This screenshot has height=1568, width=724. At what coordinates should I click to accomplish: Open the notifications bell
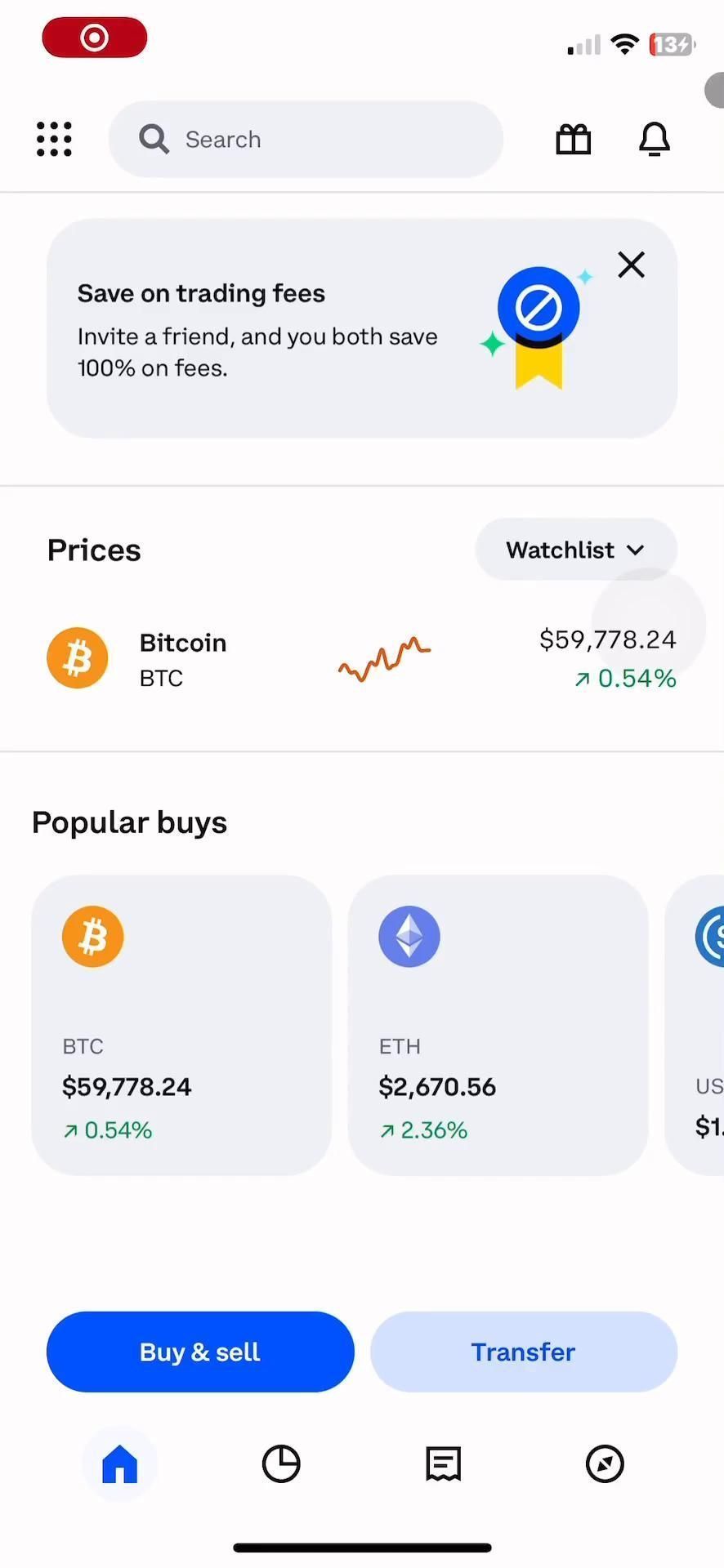click(x=654, y=140)
